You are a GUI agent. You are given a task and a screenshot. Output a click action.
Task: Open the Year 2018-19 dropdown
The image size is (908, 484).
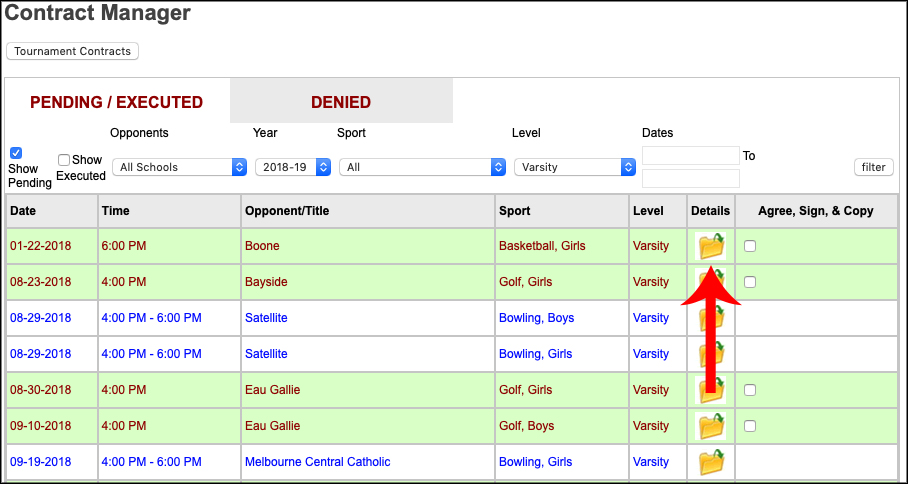[293, 167]
